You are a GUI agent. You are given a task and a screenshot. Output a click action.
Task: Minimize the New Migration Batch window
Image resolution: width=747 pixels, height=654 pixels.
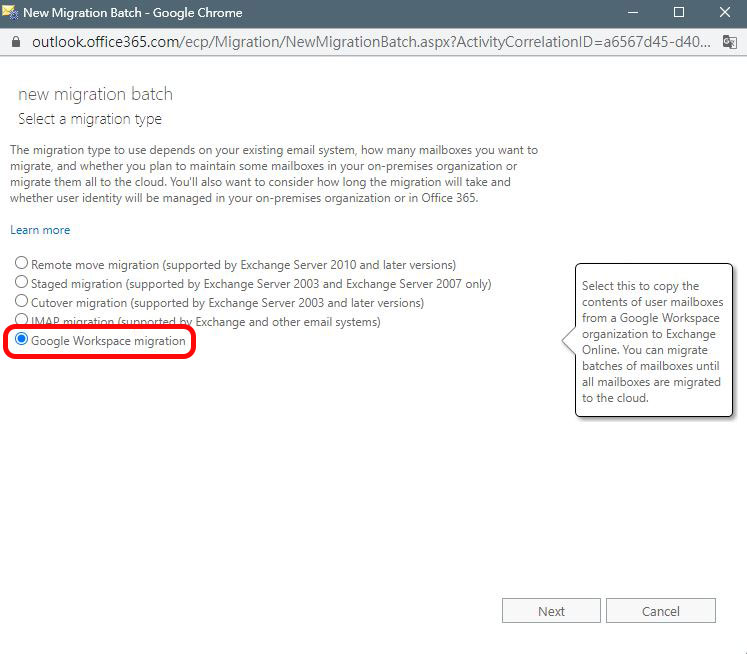point(633,12)
